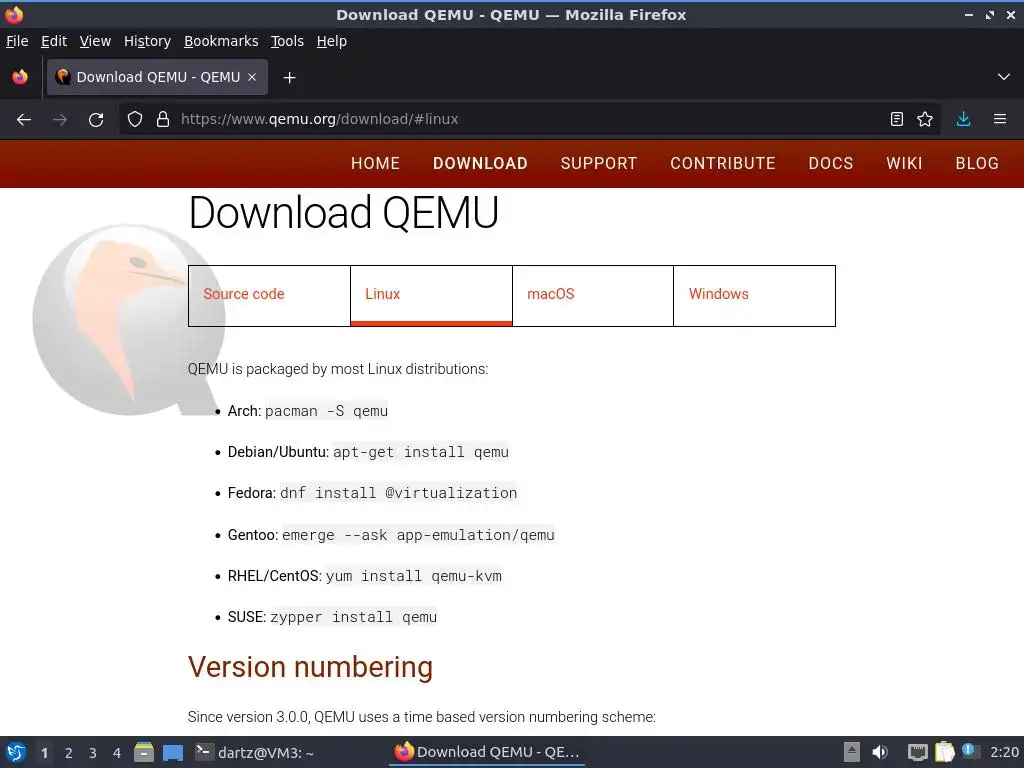Viewport: 1024px width, 768px height.
Task: Toggle reader view icon
Action: [897, 120]
